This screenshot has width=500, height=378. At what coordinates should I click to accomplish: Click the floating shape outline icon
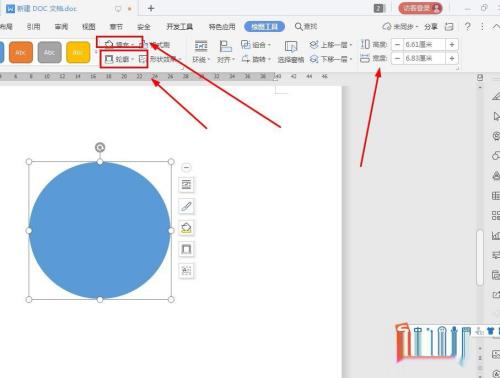(186, 249)
